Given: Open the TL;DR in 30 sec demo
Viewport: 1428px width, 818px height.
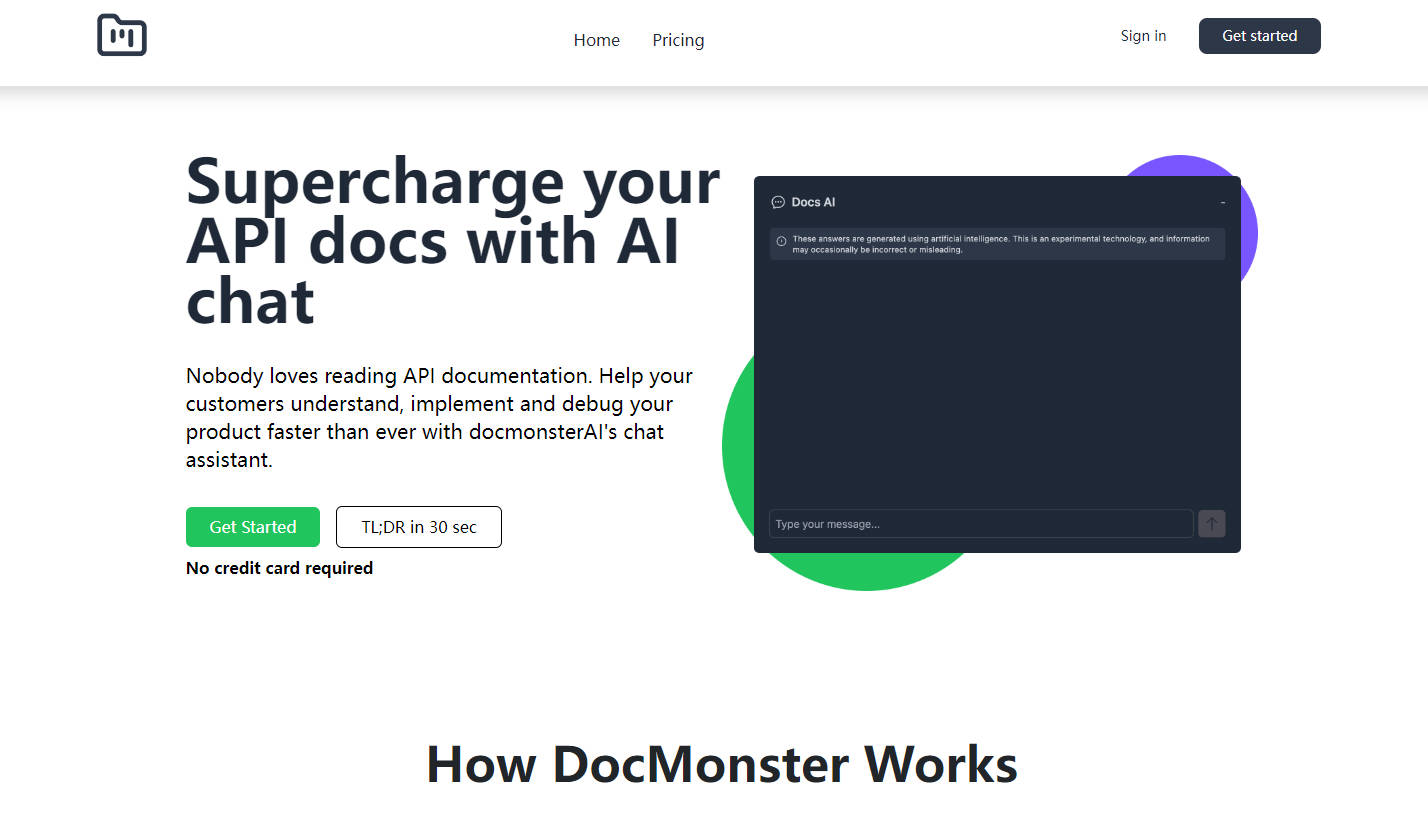Looking at the screenshot, I should 418,527.
